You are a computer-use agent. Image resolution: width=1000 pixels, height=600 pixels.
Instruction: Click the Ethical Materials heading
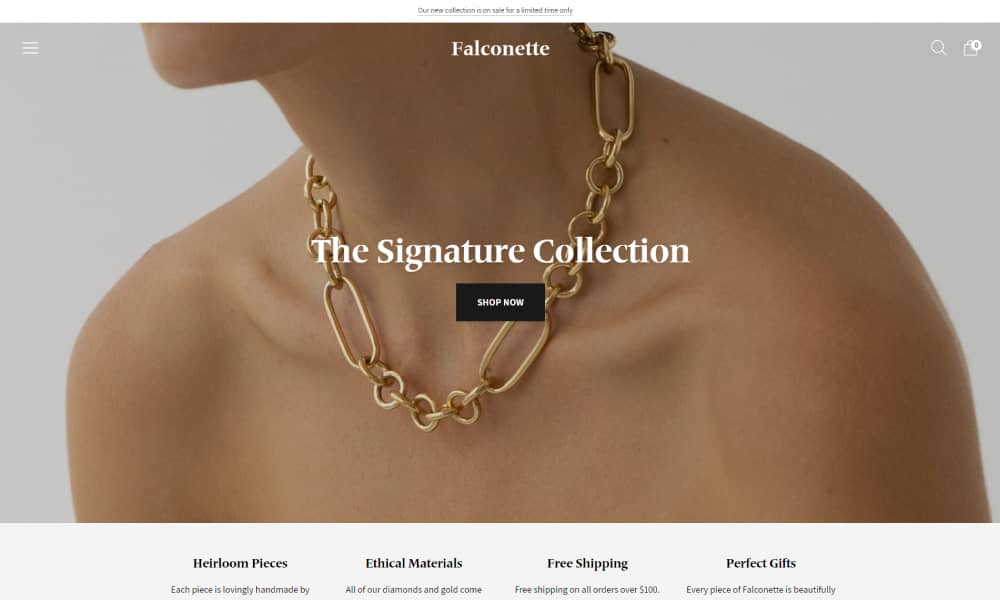click(x=413, y=563)
